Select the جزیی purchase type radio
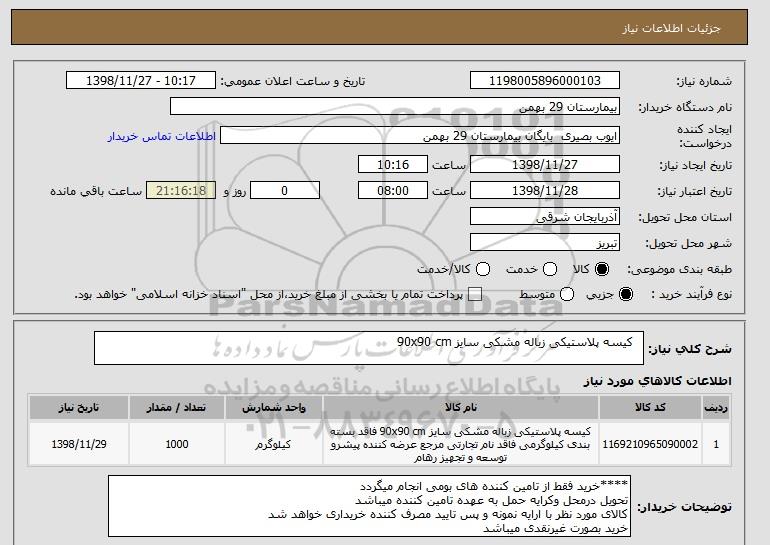Viewport: 770px width, 545px height. [626, 295]
